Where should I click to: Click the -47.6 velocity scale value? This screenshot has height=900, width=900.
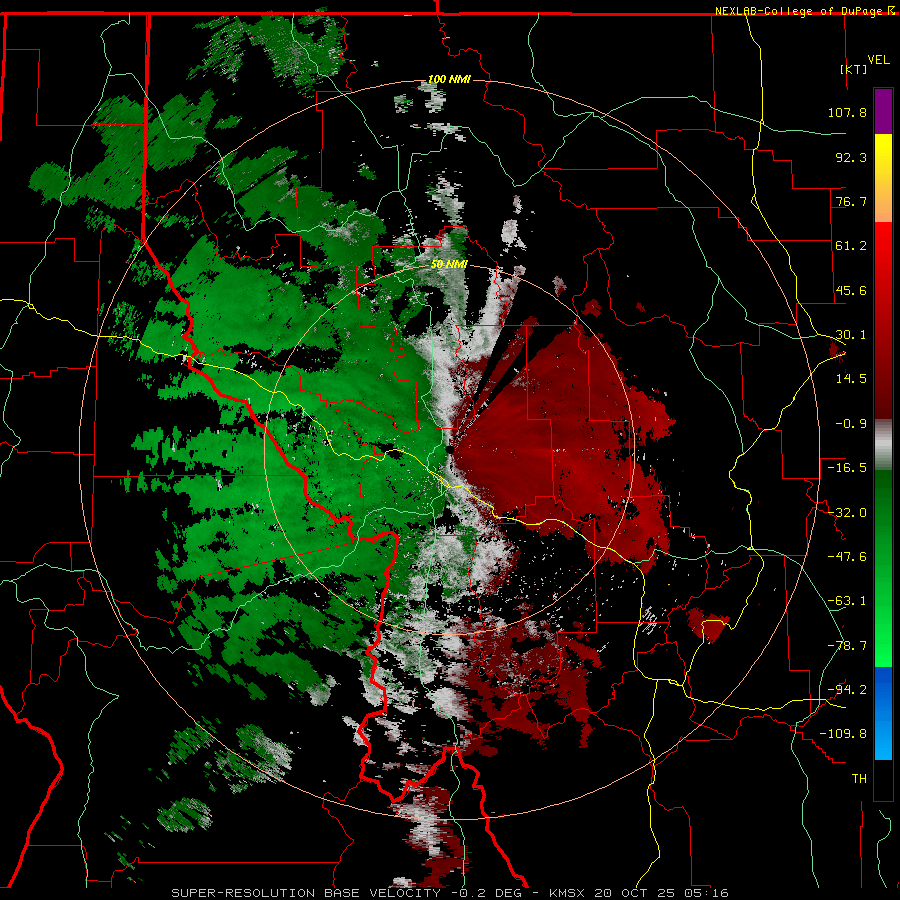point(847,557)
